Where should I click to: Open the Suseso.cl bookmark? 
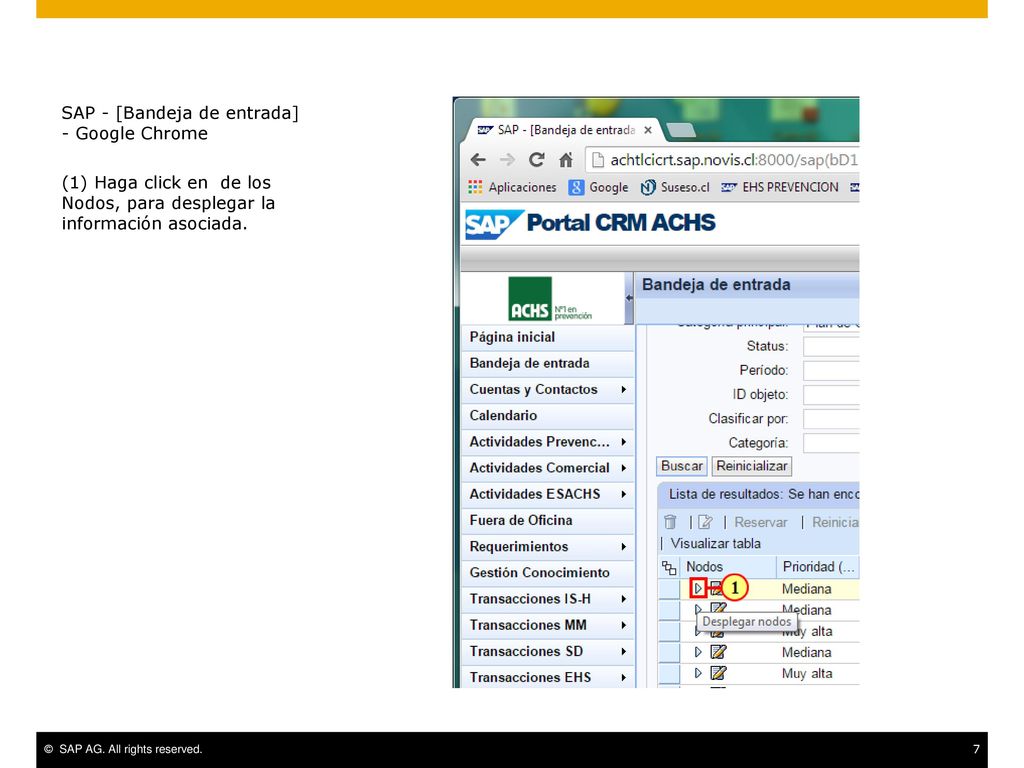click(675, 187)
